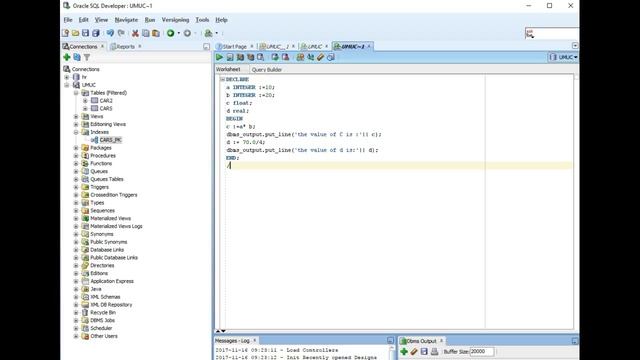Expand the CAR2 table node
The width and height of the screenshot is (640, 360).
coord(85,101)
